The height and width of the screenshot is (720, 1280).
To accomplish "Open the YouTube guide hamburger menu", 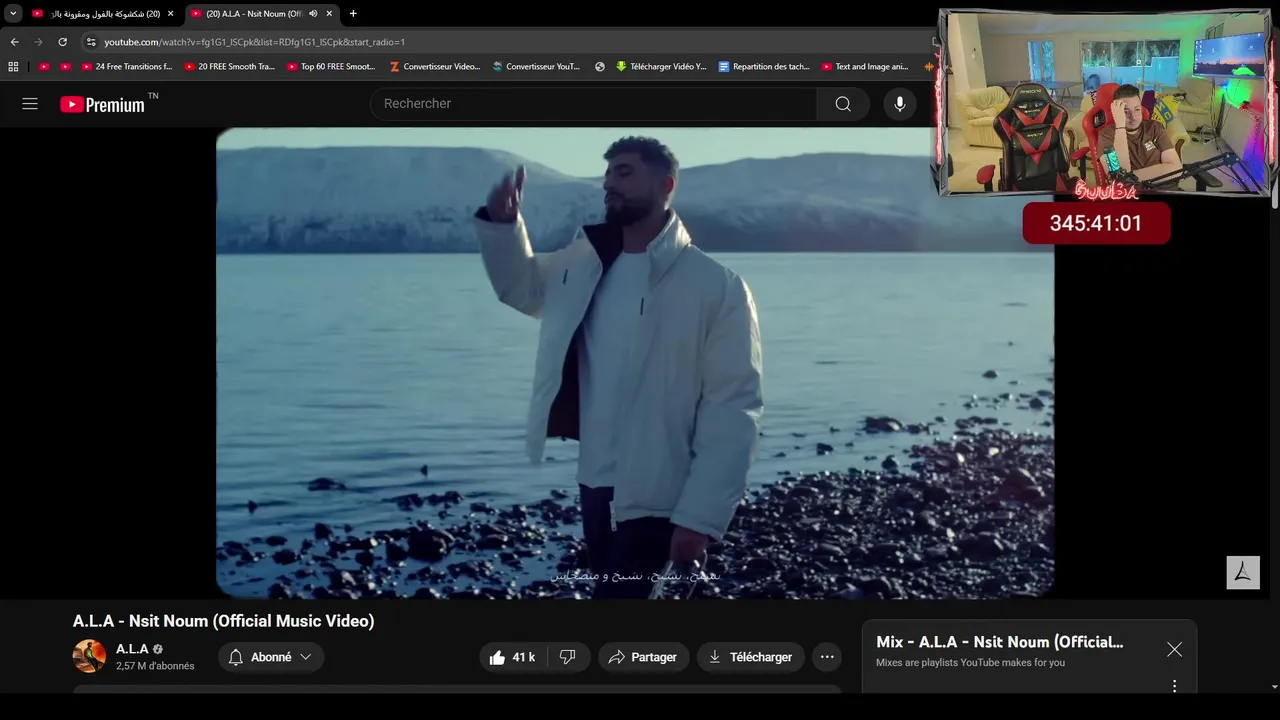I will coord(30,104).
